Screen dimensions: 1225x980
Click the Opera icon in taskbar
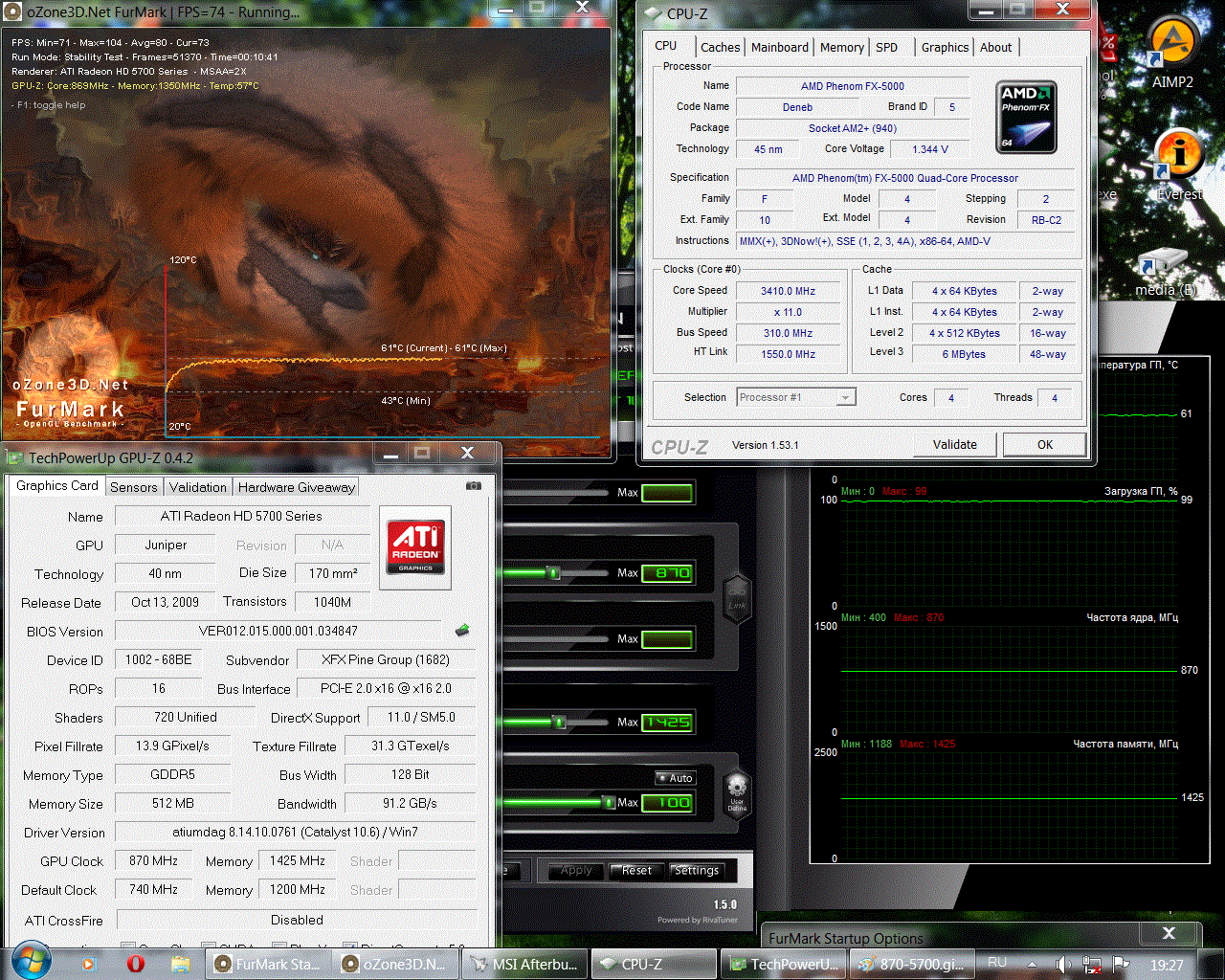(x=136, y=964)
